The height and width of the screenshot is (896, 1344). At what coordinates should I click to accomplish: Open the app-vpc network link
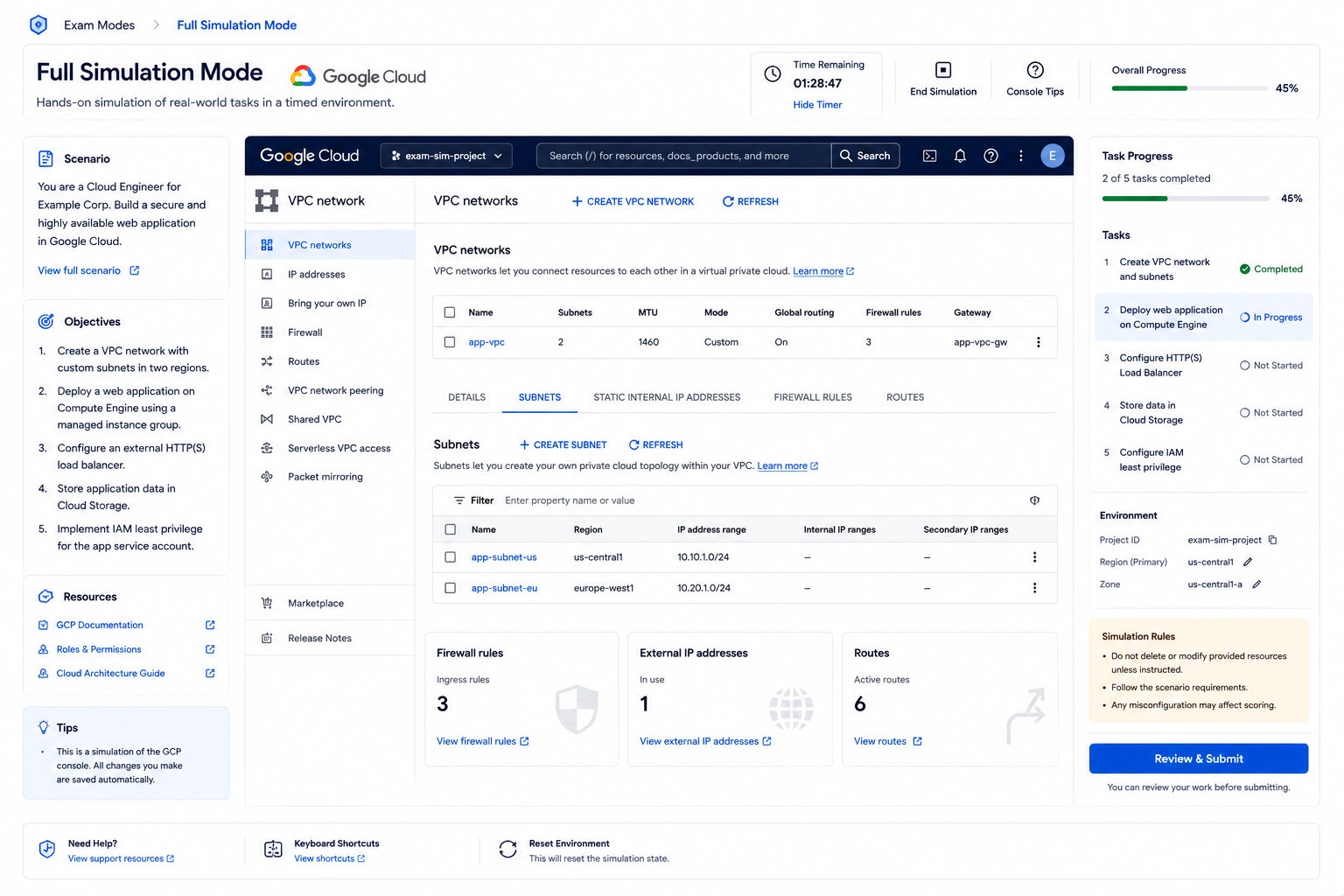pos(486,342)
